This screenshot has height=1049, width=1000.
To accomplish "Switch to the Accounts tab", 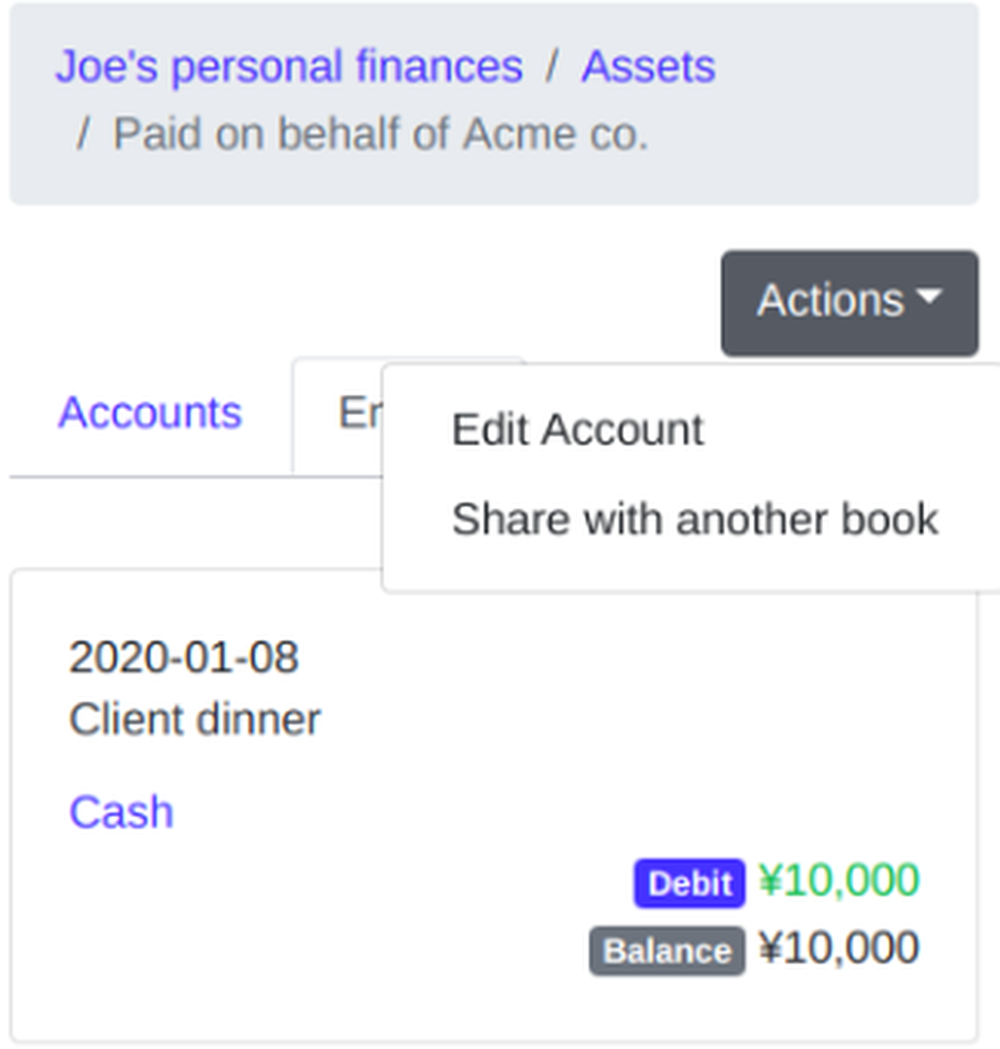I will click(150, 412).
